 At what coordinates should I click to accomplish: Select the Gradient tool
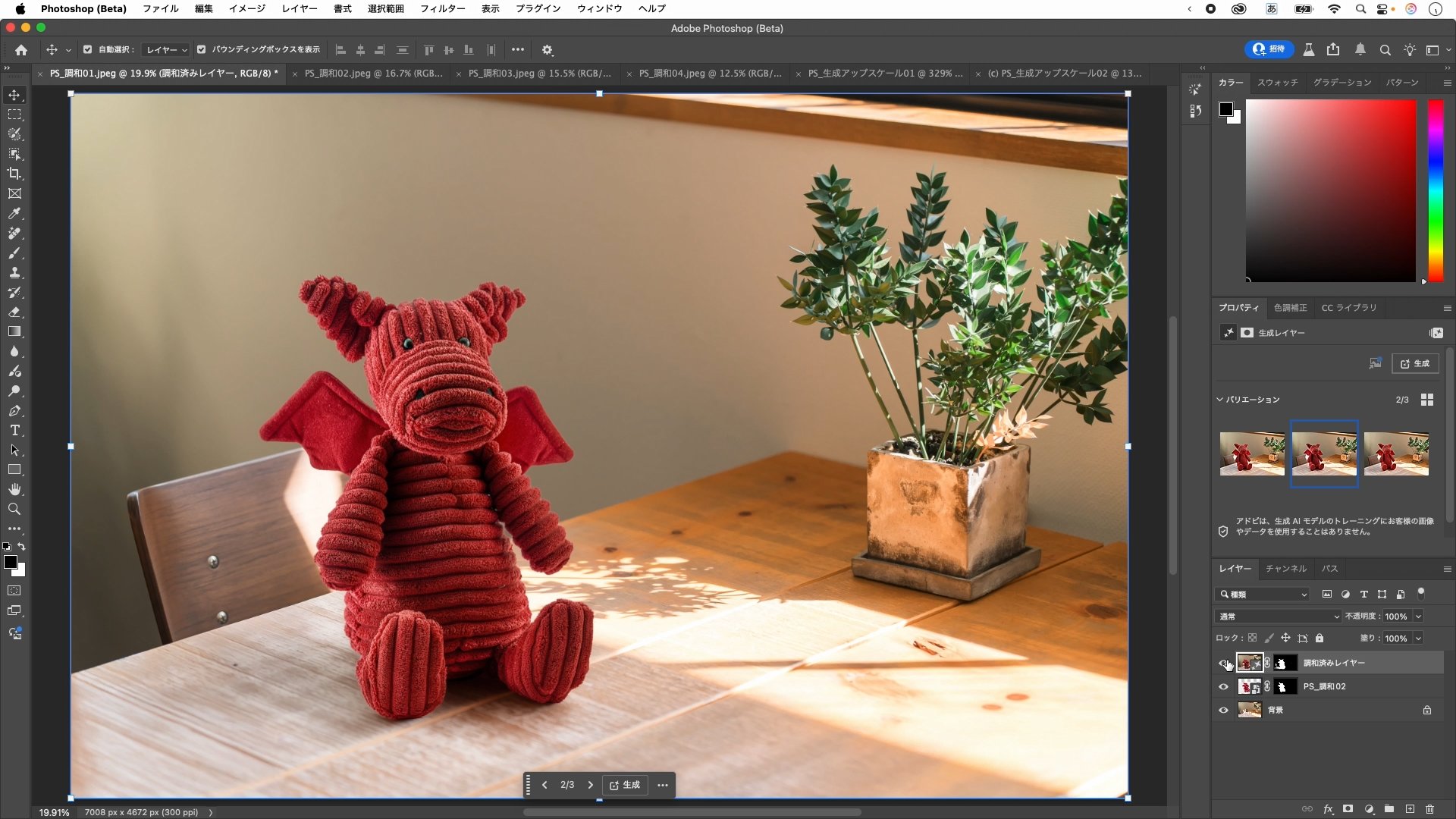14,332
